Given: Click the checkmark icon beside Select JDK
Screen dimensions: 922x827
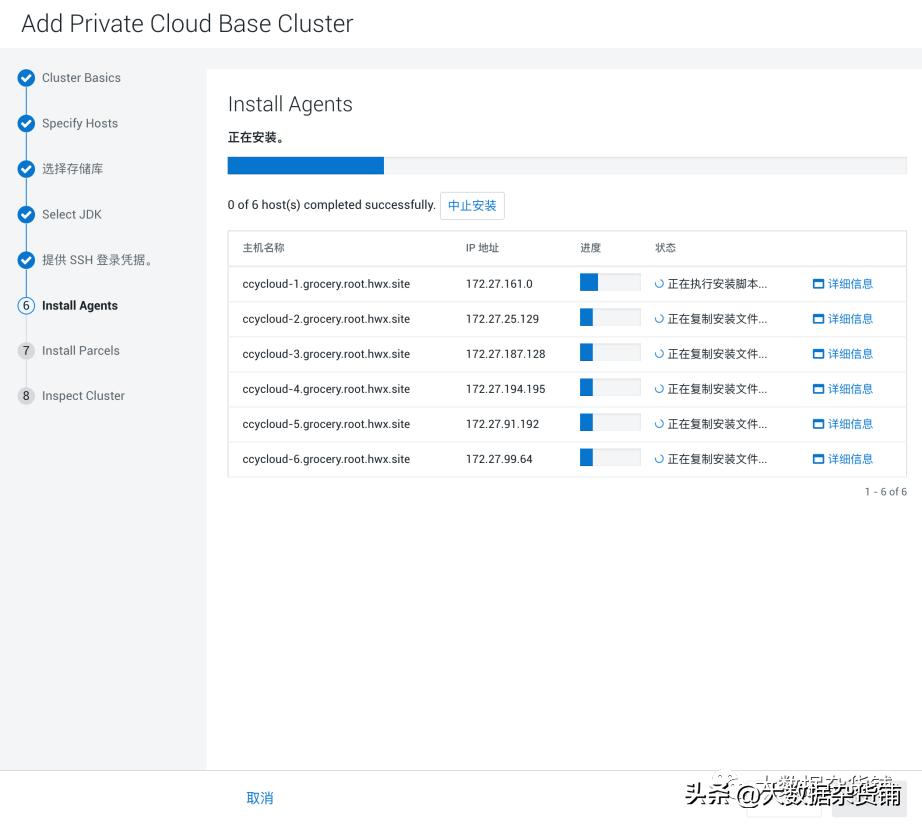Looking at the screenshot, I should click(x=26, y=214).
